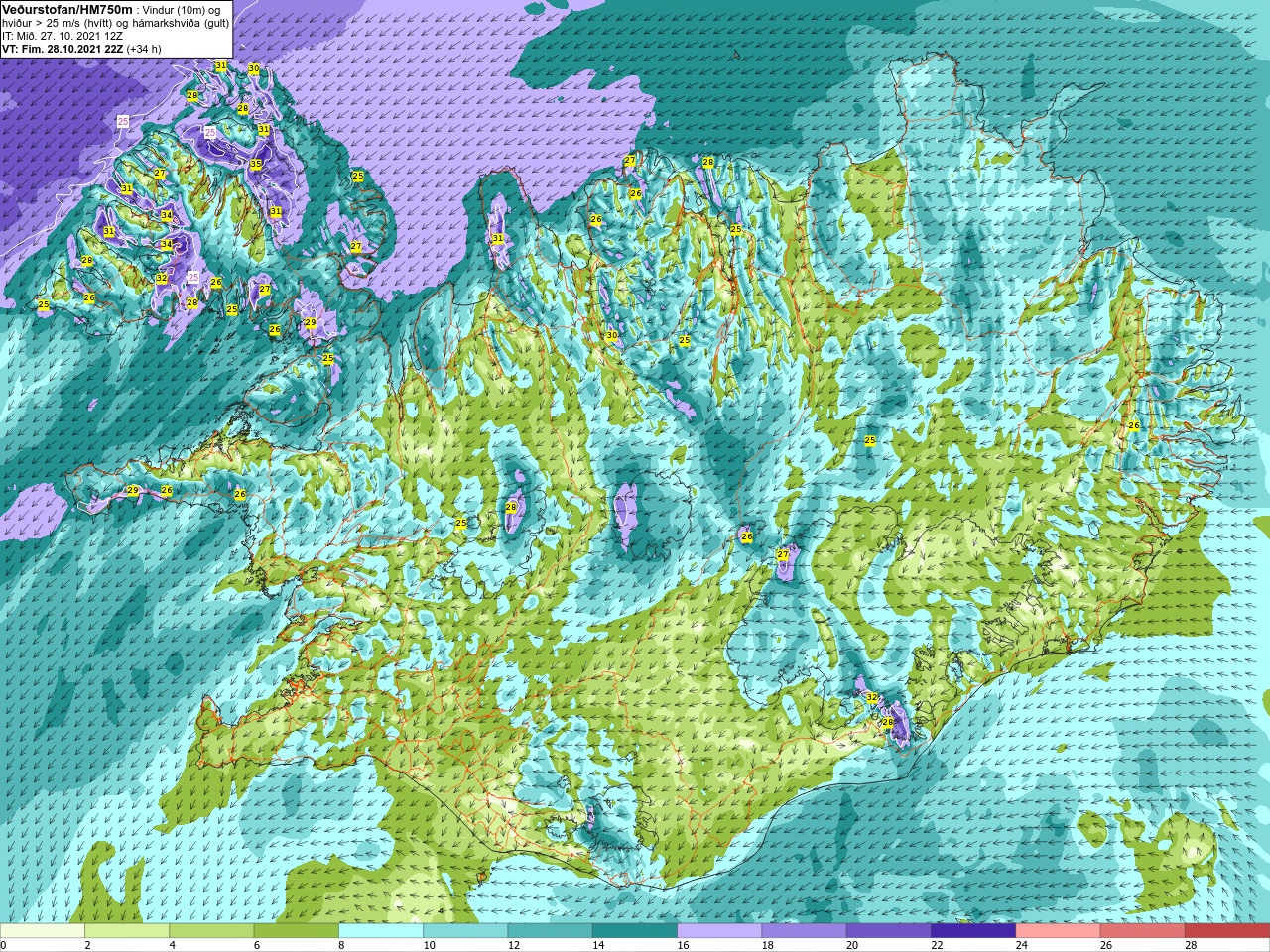Click the legend scale label '0'

(x=3, y=945)
